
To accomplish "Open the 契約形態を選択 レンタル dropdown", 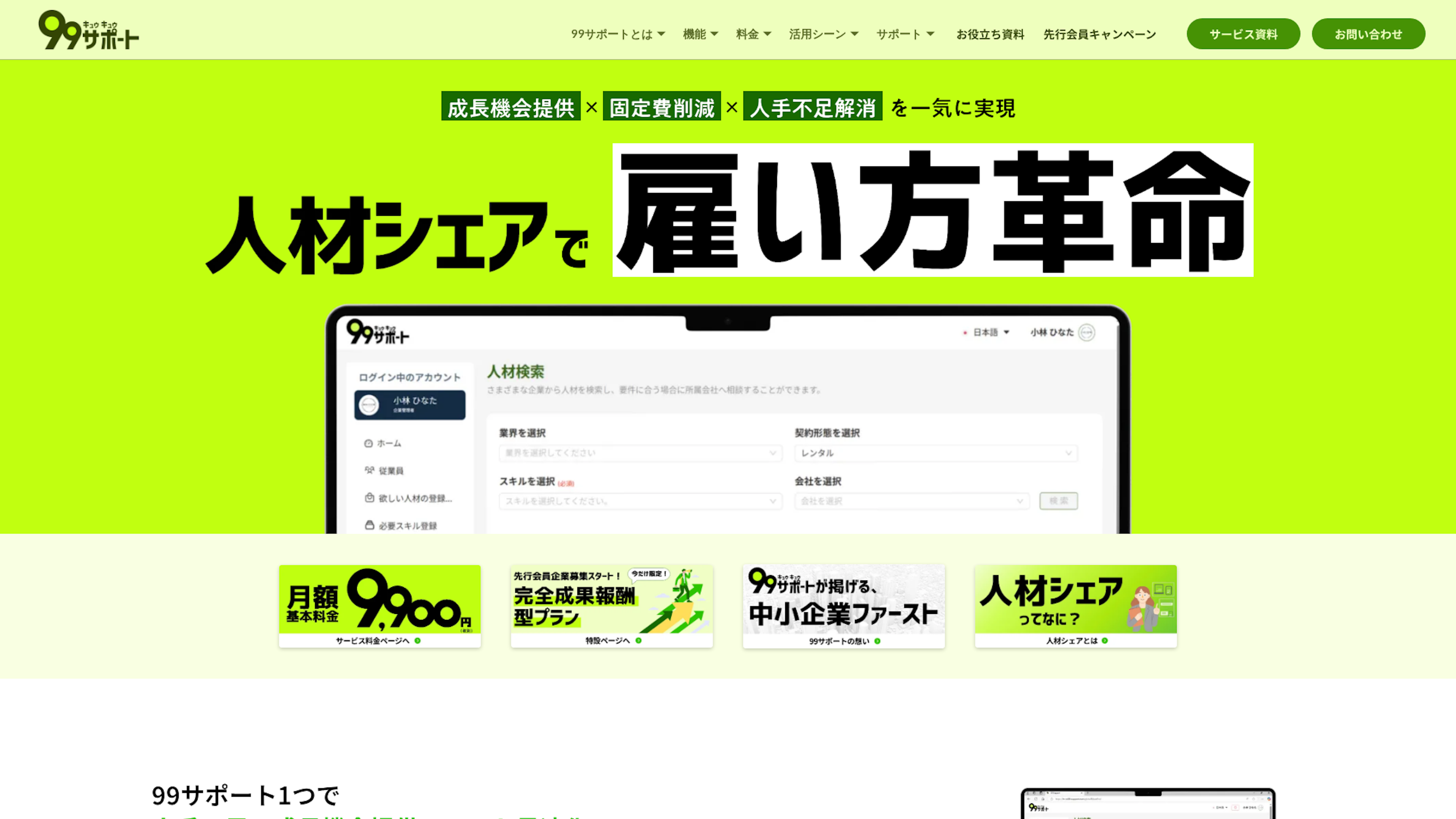I will coord(936,453).
